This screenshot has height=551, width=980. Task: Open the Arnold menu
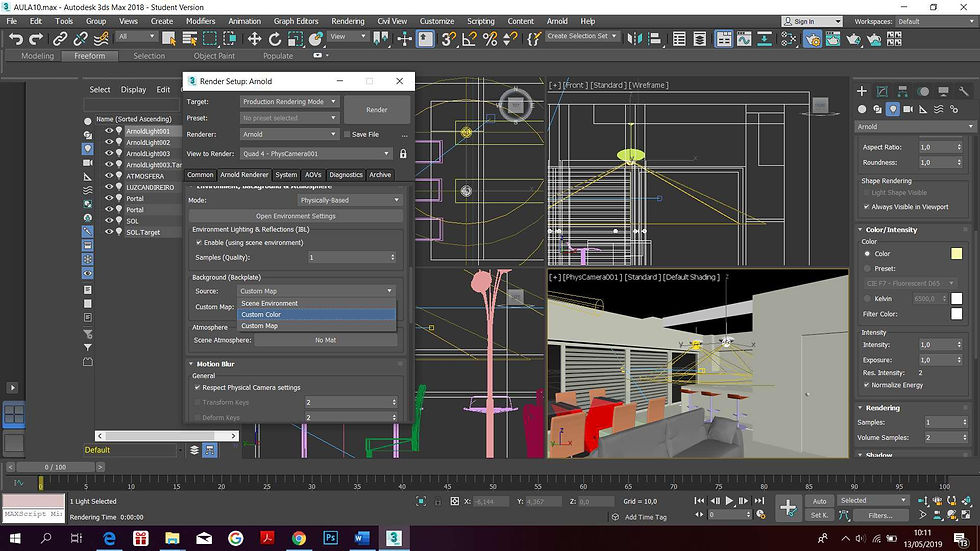[557, 21]
